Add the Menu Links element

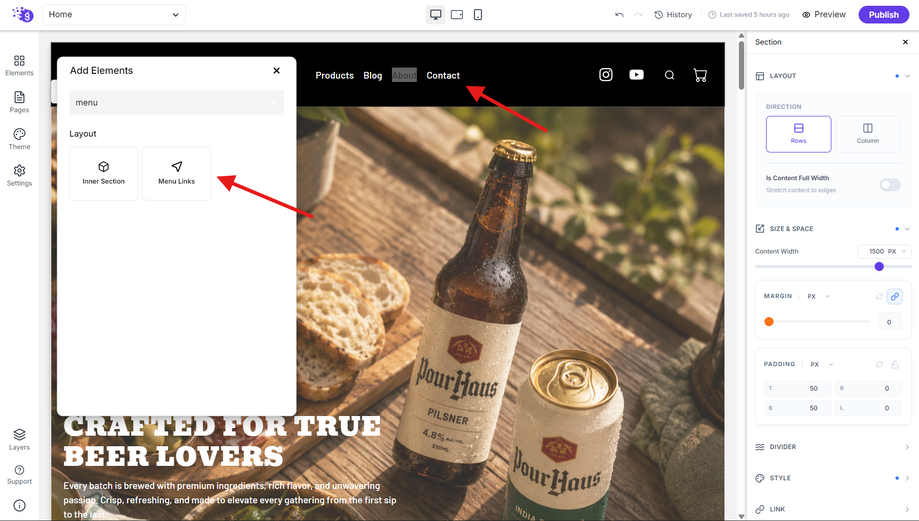pyautogui.click(x=176, y=173)
